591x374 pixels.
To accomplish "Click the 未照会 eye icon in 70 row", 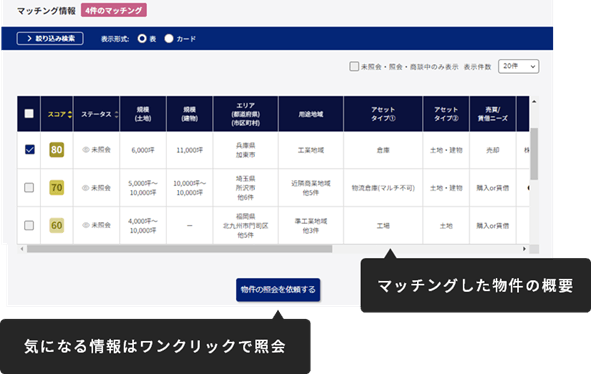I will (x=86, y=187).
